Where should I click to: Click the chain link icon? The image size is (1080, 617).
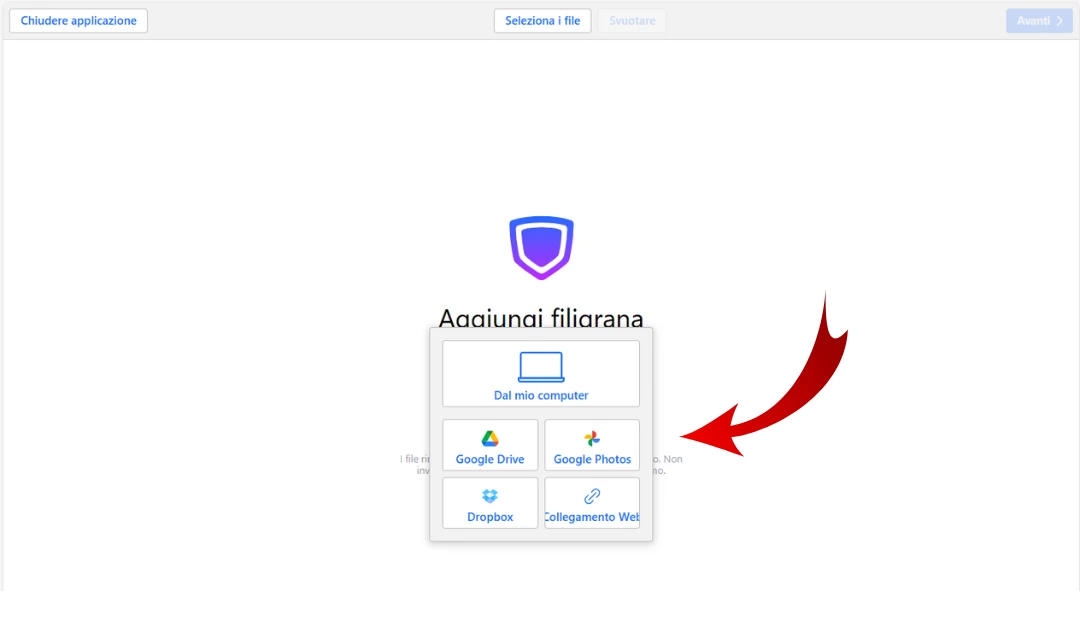tap(592, 497)
